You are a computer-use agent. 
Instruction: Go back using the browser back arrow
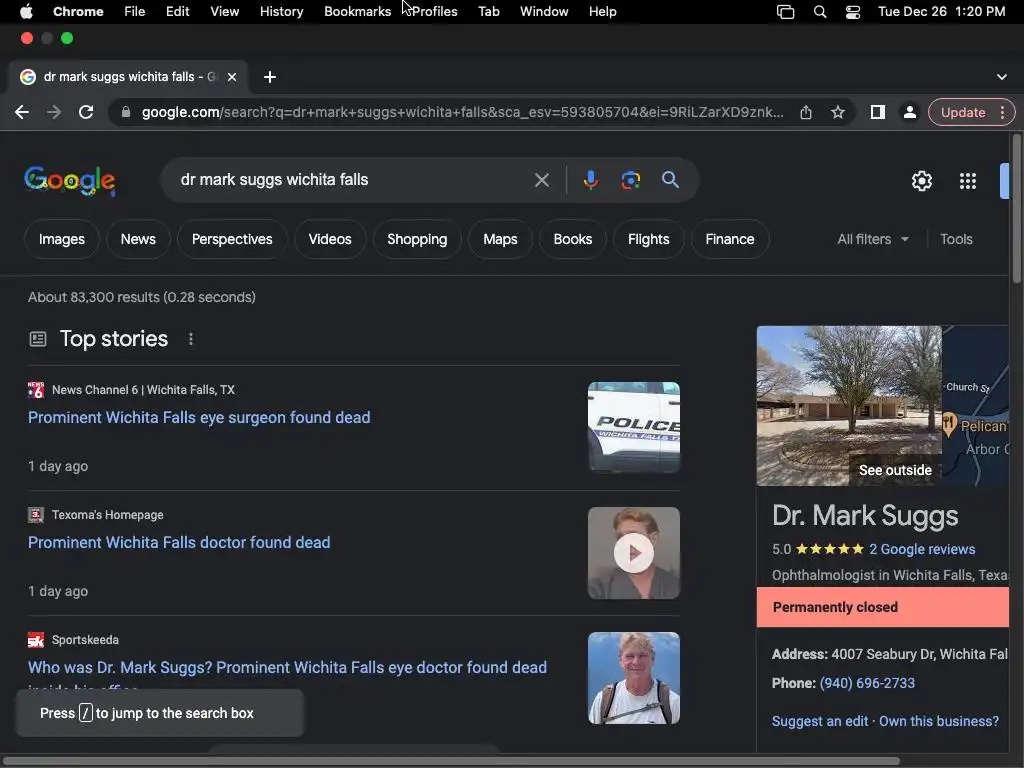pos(22,112)
